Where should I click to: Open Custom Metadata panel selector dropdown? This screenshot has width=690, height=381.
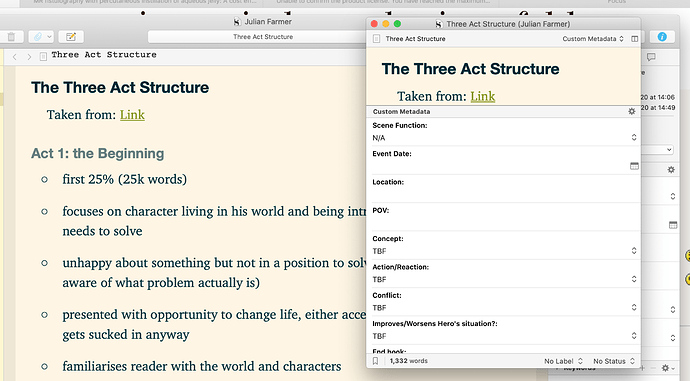tap(593, 39)
